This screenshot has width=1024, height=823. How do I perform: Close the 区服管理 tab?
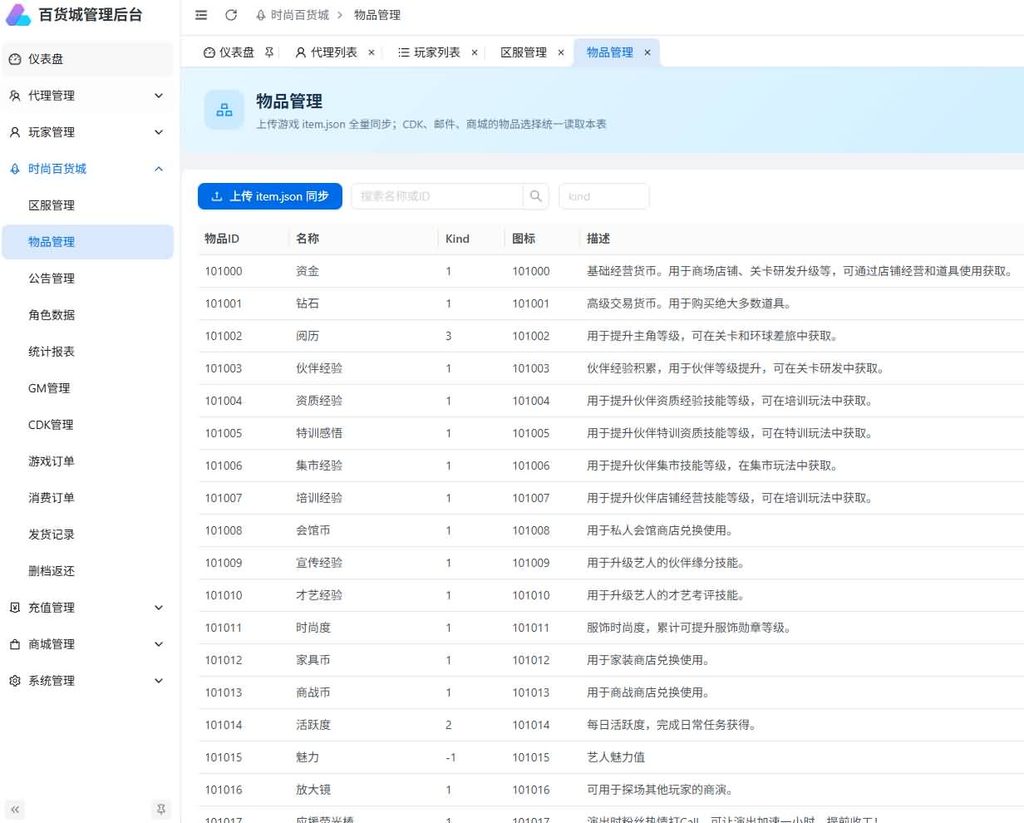pos(561,53)
